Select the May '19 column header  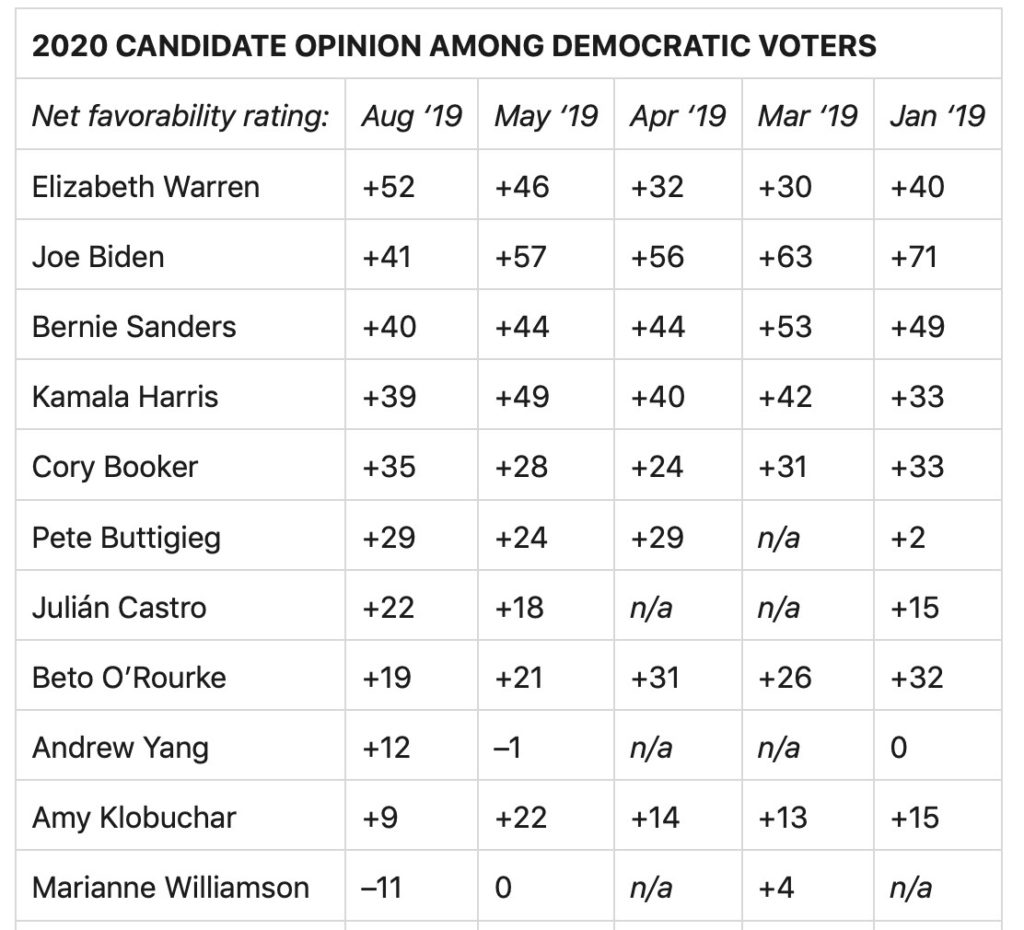545,116
